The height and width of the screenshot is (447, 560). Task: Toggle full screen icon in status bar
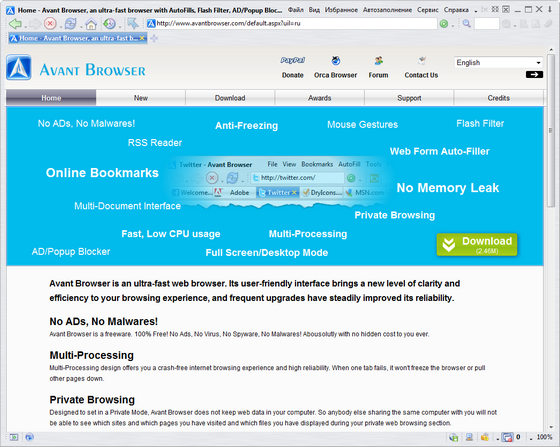pos(14,437)
